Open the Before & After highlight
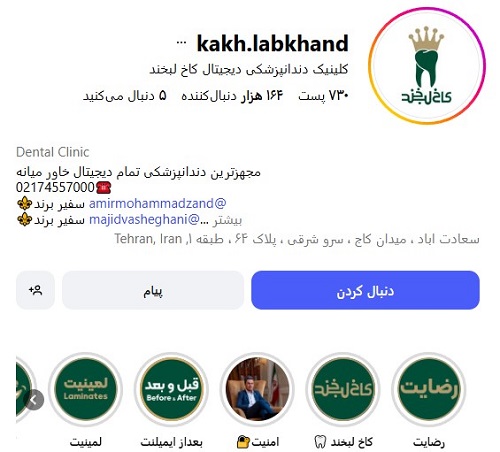This screenshot has height=452, width=500. [x=172, y=389]
